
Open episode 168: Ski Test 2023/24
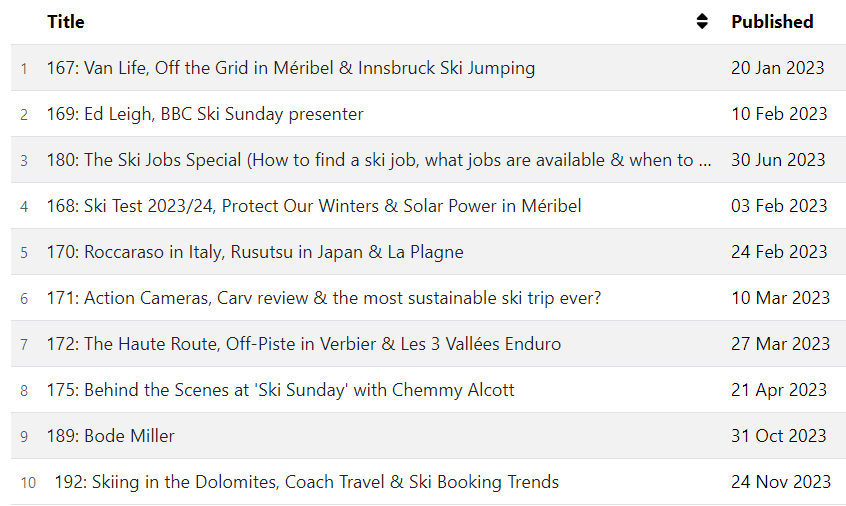pos(313,206)
